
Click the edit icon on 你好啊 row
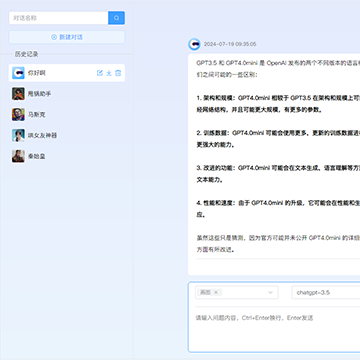point(100,73)
